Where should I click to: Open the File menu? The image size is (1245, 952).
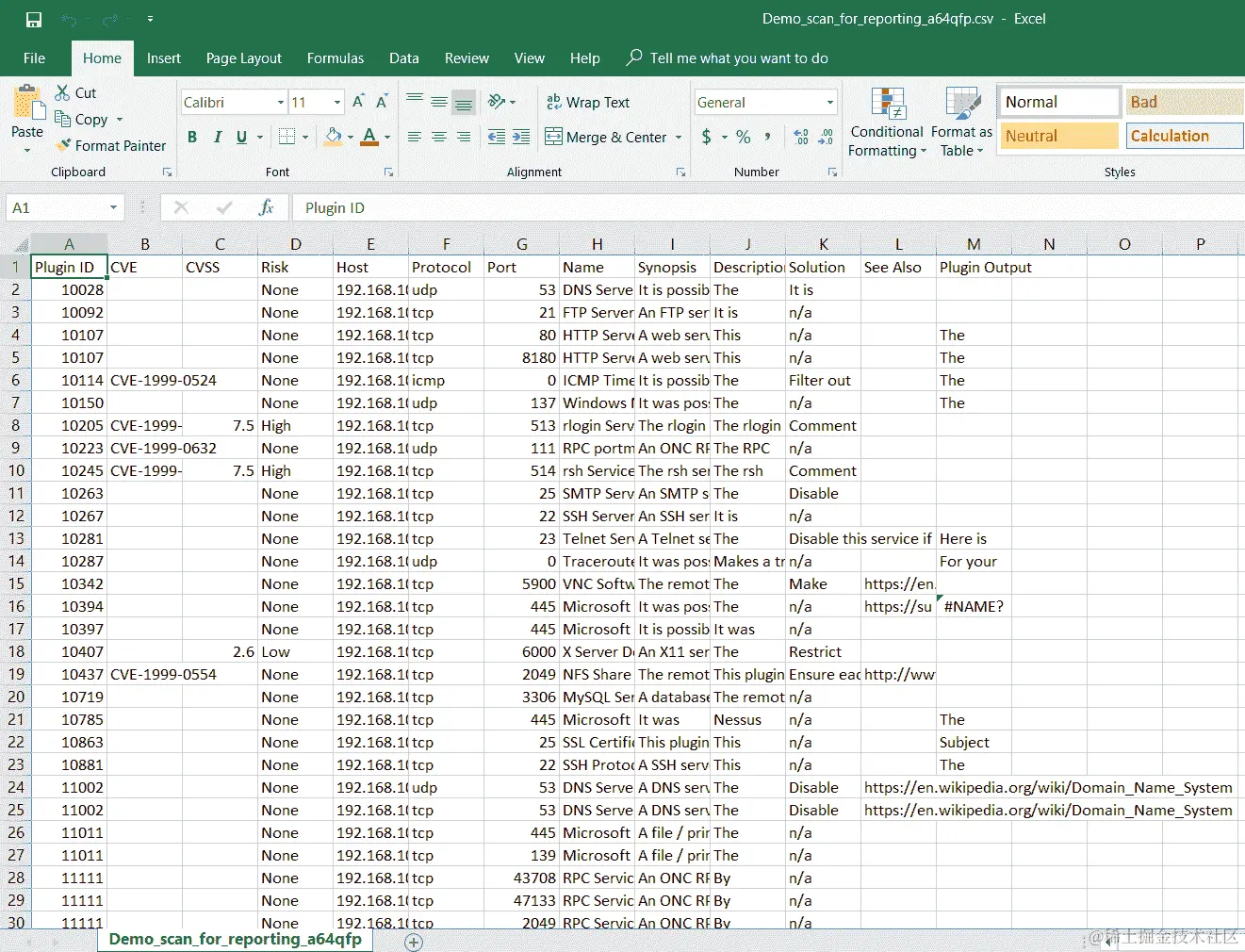(34, 57)
